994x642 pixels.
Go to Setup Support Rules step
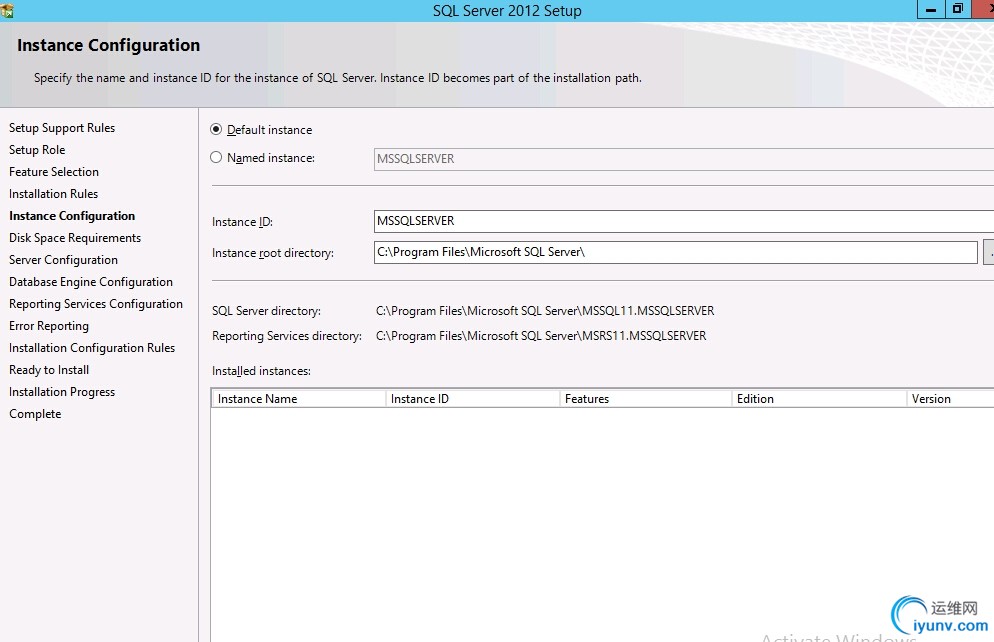click(62, 128)
